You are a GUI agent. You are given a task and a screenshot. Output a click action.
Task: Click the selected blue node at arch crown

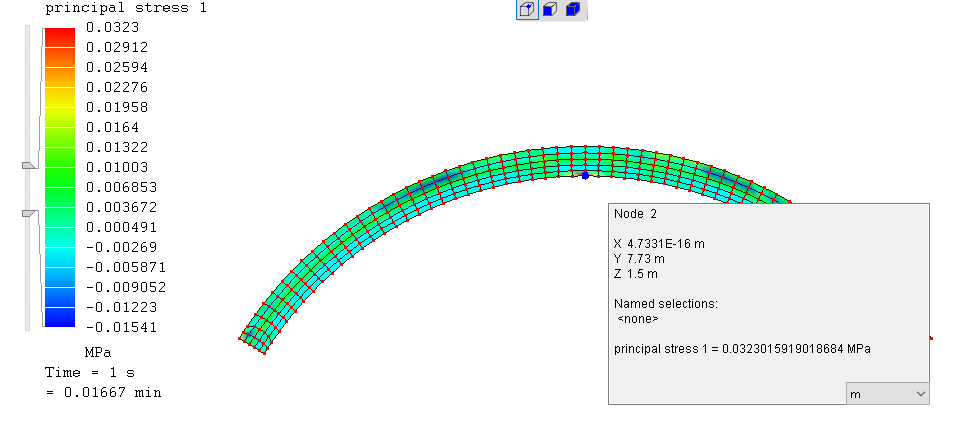585,175
